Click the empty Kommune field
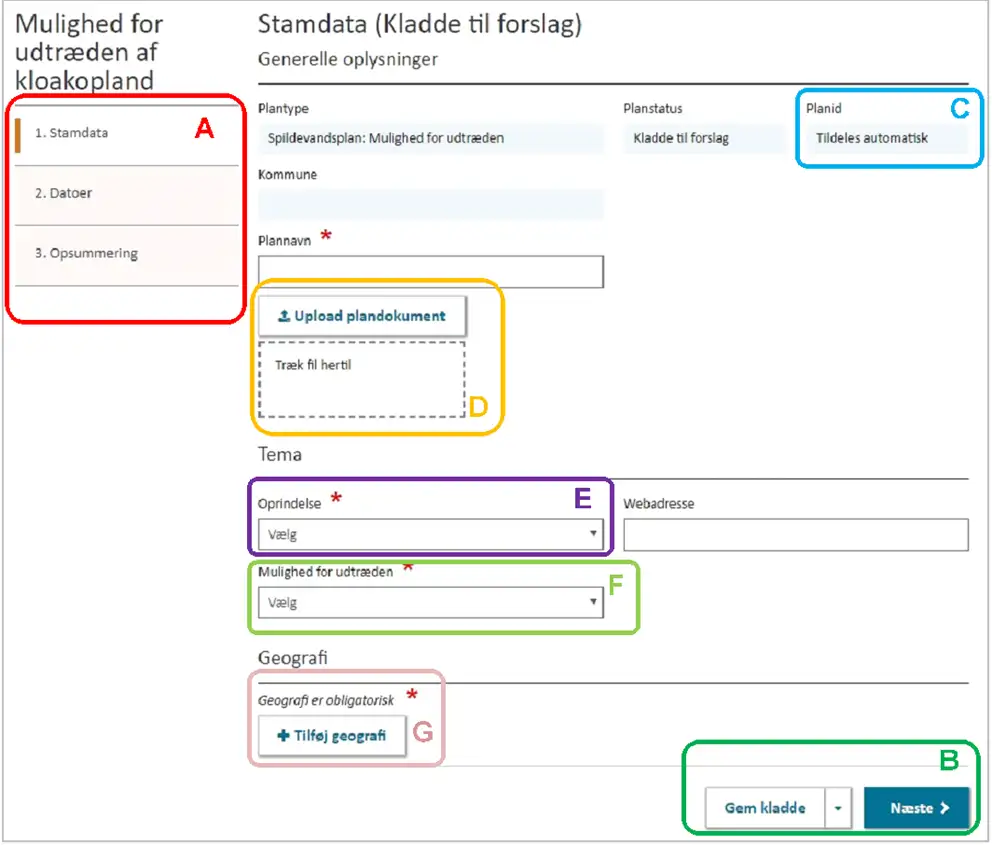Image resolution: width=992 pixels, height=845 pixels. point(430,204)
